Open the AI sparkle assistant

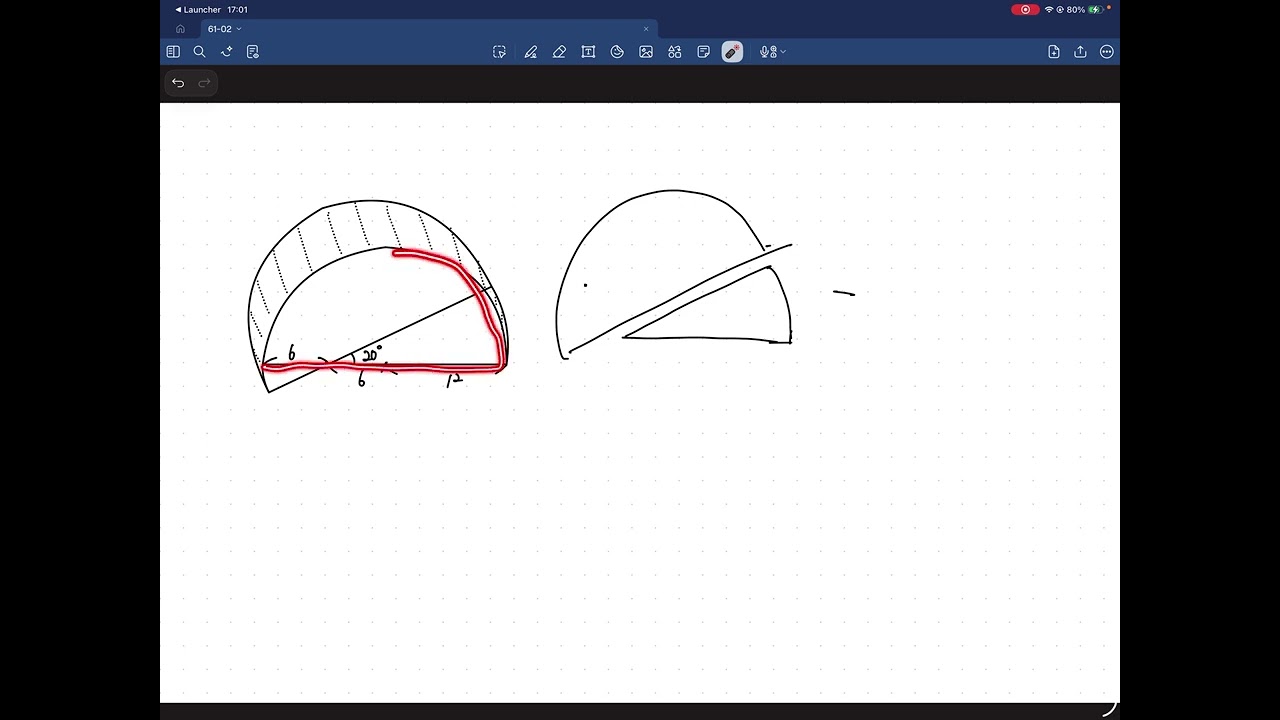tap(226, 52)
